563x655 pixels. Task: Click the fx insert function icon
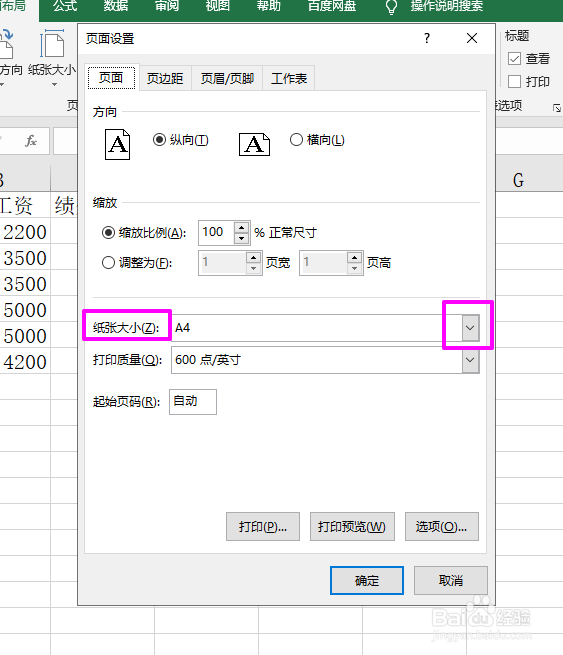pos(31,140)
